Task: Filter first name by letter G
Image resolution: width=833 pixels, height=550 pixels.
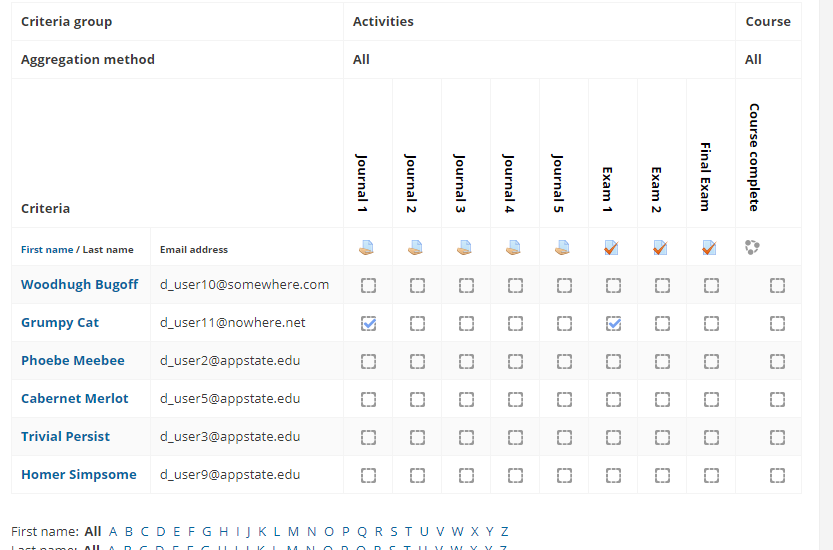Action: coord(207,531)
